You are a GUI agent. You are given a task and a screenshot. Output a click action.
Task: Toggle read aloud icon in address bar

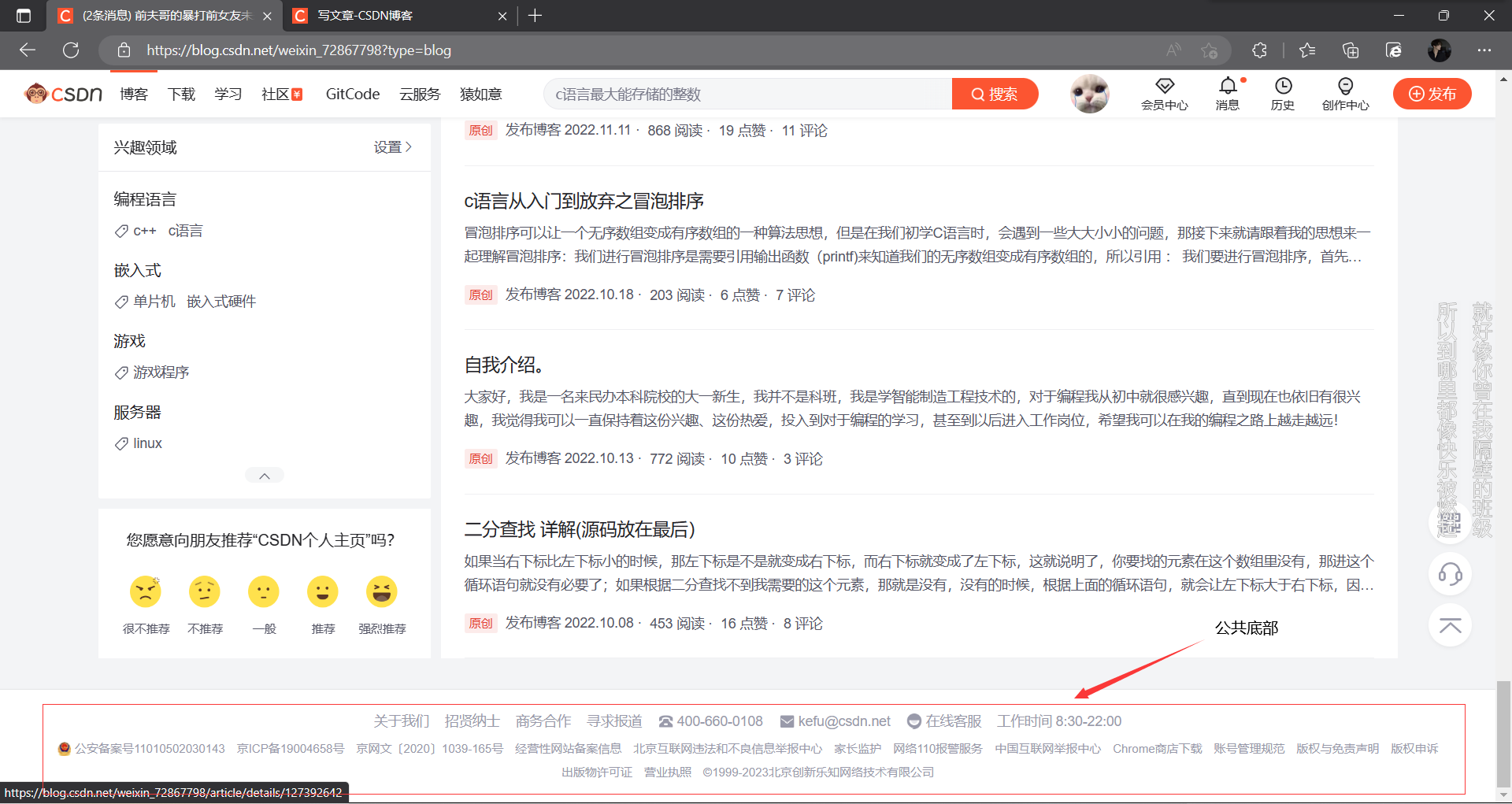(x=1173, y=50)
